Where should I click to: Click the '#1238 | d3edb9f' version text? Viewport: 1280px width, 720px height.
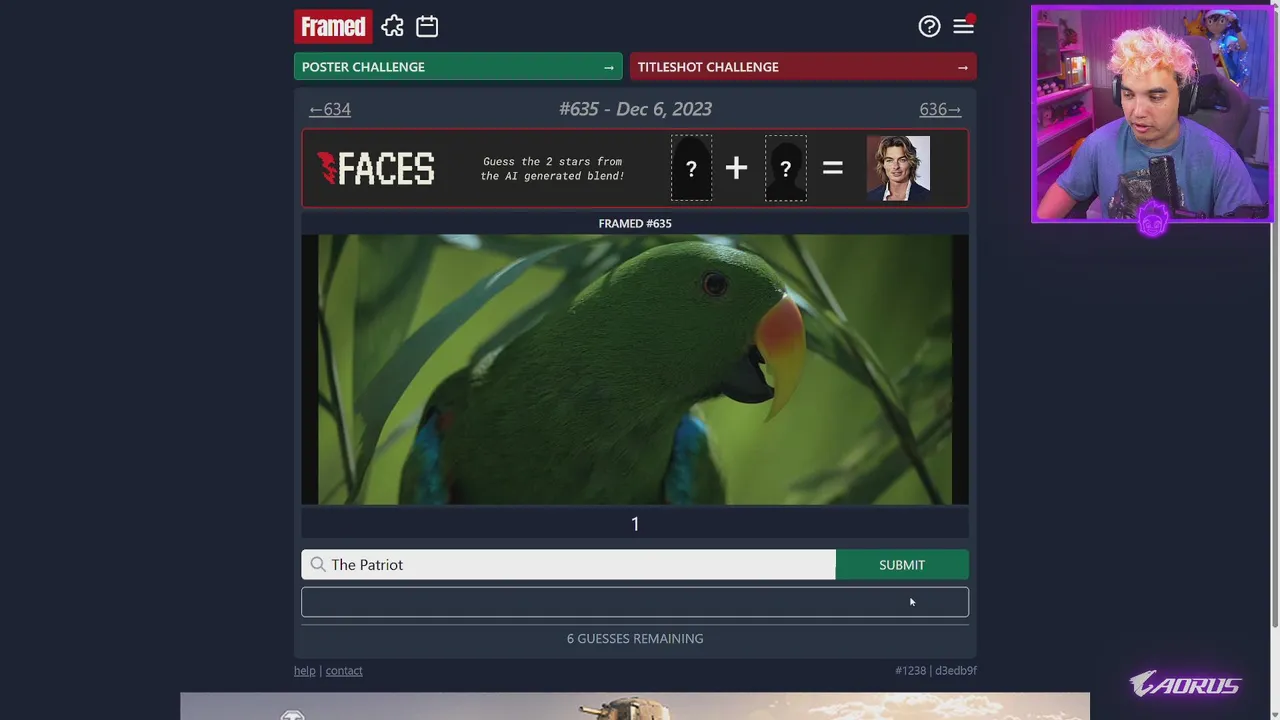[936, 671]
